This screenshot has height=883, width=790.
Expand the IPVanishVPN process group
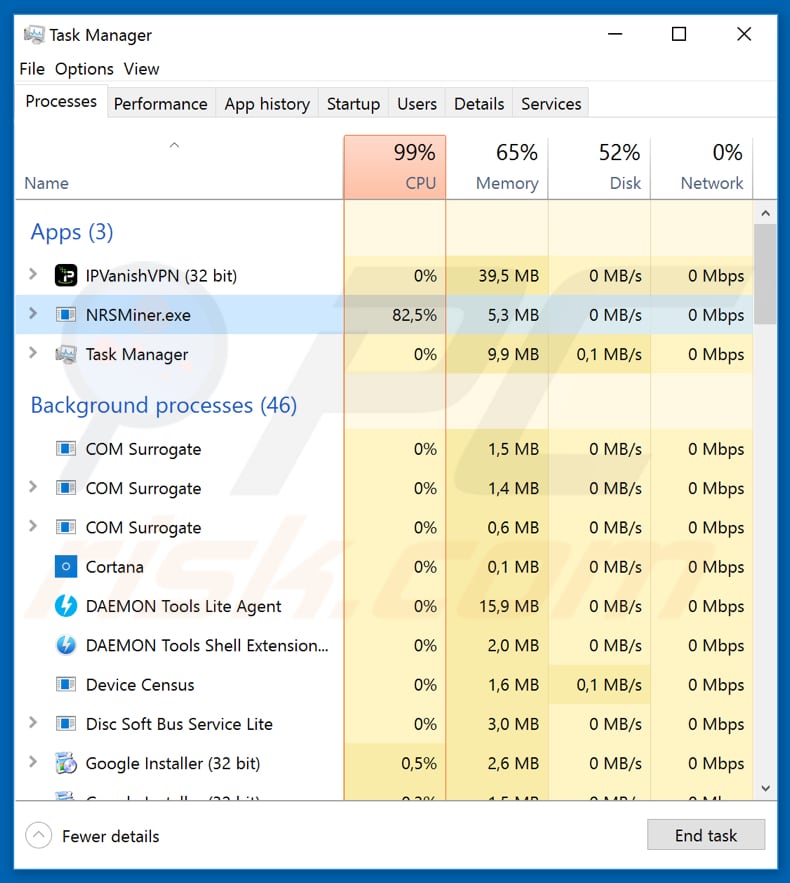33,274
